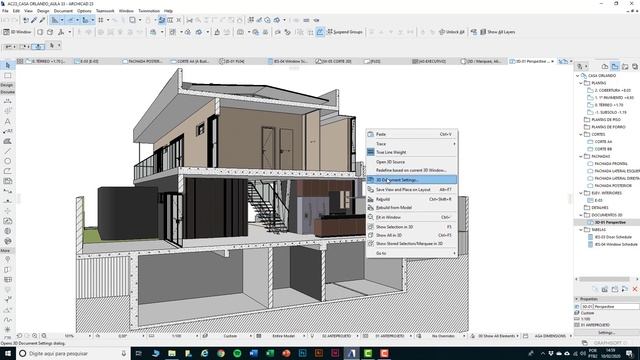Viewport: 640px width, 360px height.
Task: Edit the Perspective name field in Properties
Action: (x=616, y=307)
